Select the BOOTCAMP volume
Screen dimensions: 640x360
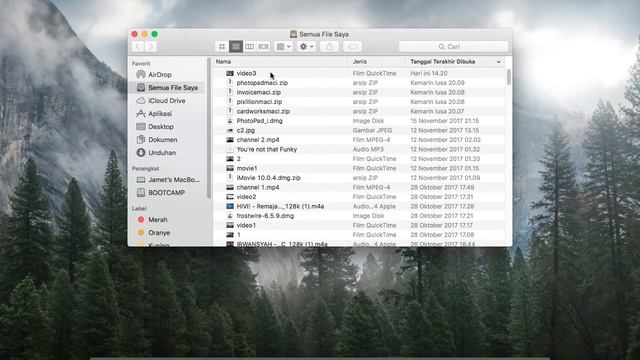168,193
